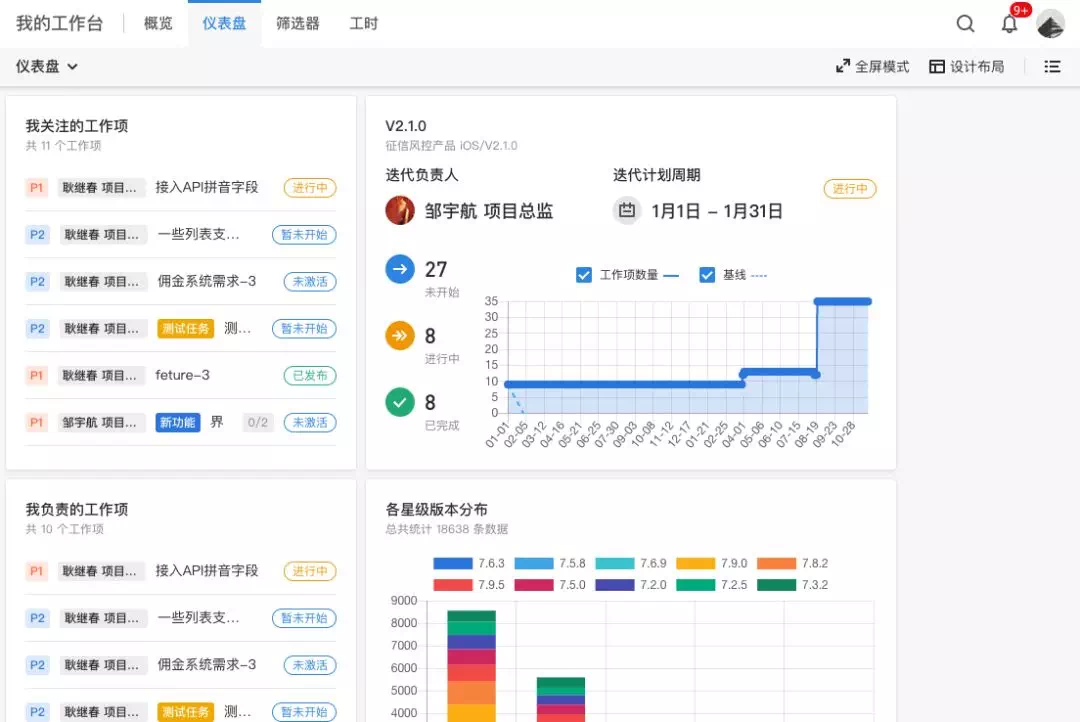Open 佣金系统需求-3 in 我负责的工作项
Screen dimensions: 1080x722
click(207, 665)
